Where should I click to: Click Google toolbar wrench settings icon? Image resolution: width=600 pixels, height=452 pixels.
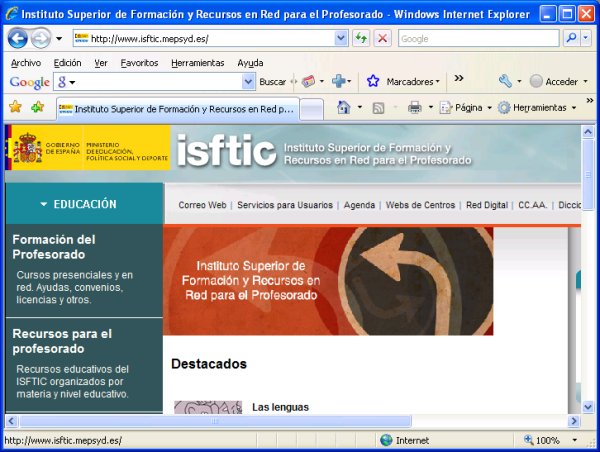tap(506, 81)
